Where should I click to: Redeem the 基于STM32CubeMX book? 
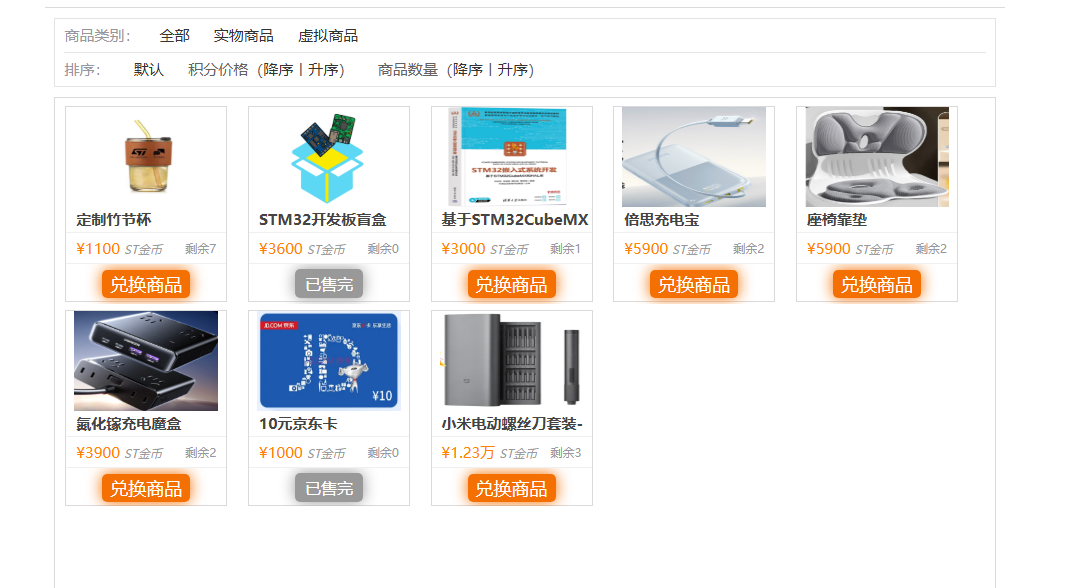coord(511,284)
